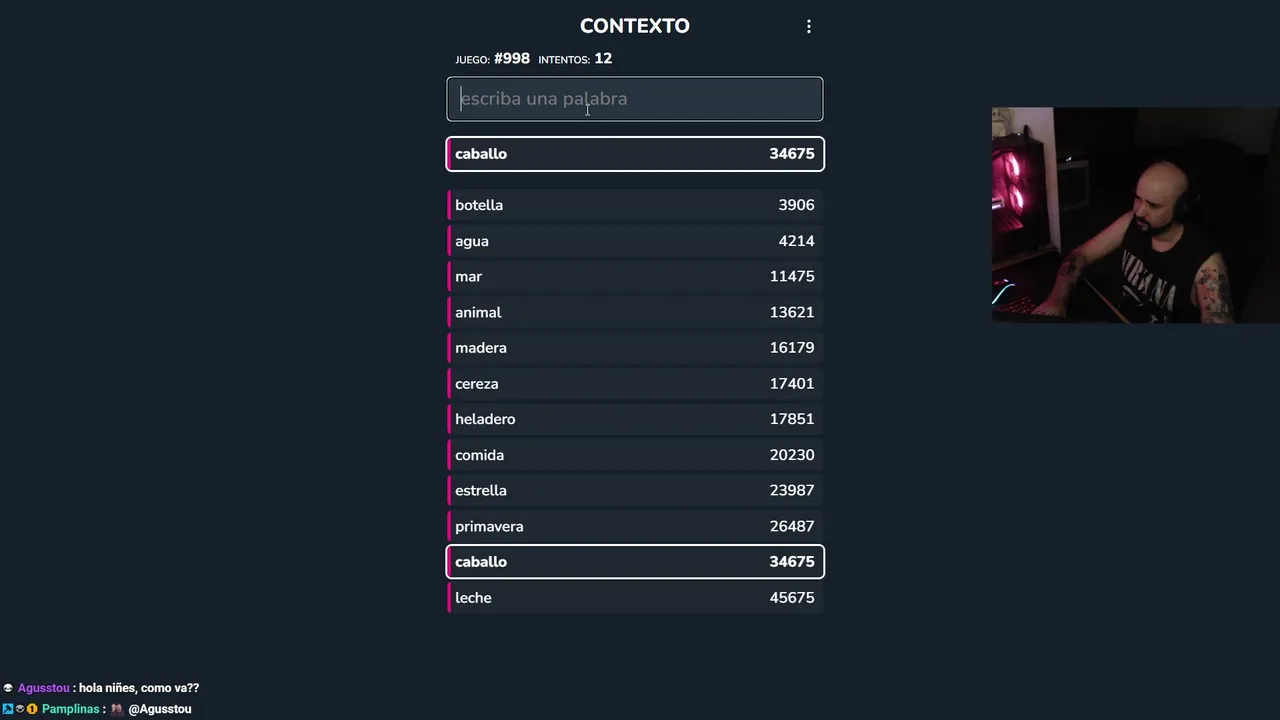Select the leche guess row
This screenshot has width=1280, height=720.
[635, 598]
